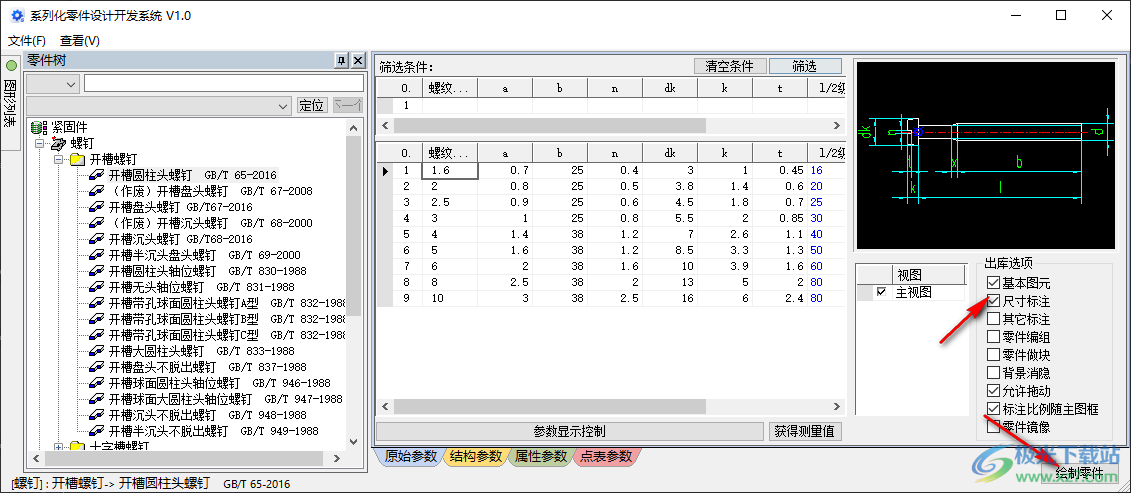Enable the 零件编组 checkbox

point(993,336)
